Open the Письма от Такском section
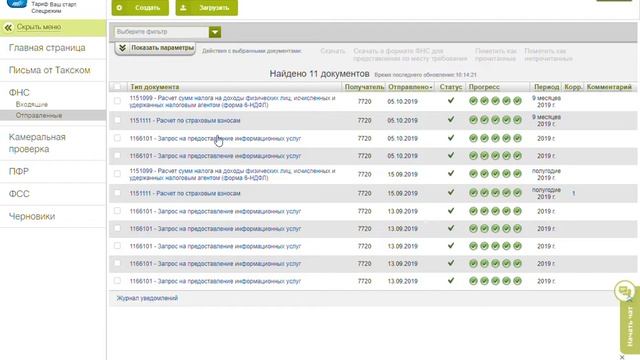 pos(49,70)
